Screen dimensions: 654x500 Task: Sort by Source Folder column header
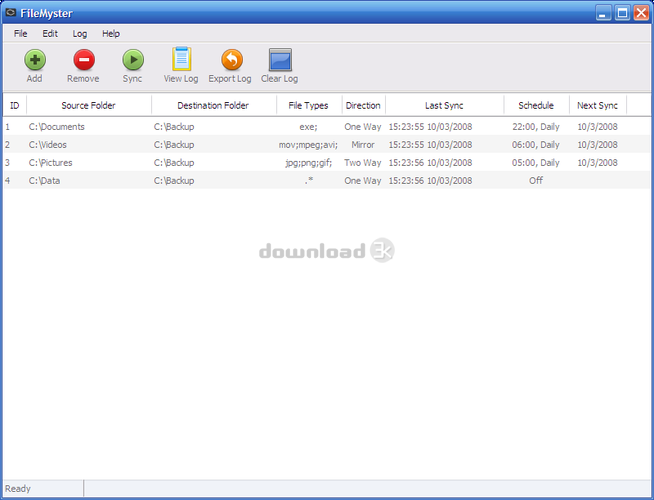[x=88, y=106]
